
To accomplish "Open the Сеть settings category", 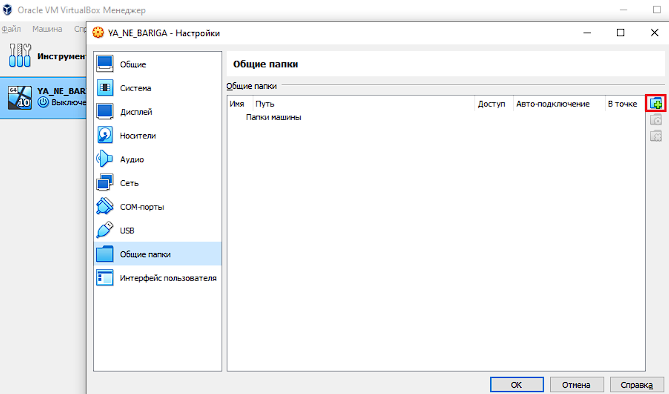I will (157, 183).
